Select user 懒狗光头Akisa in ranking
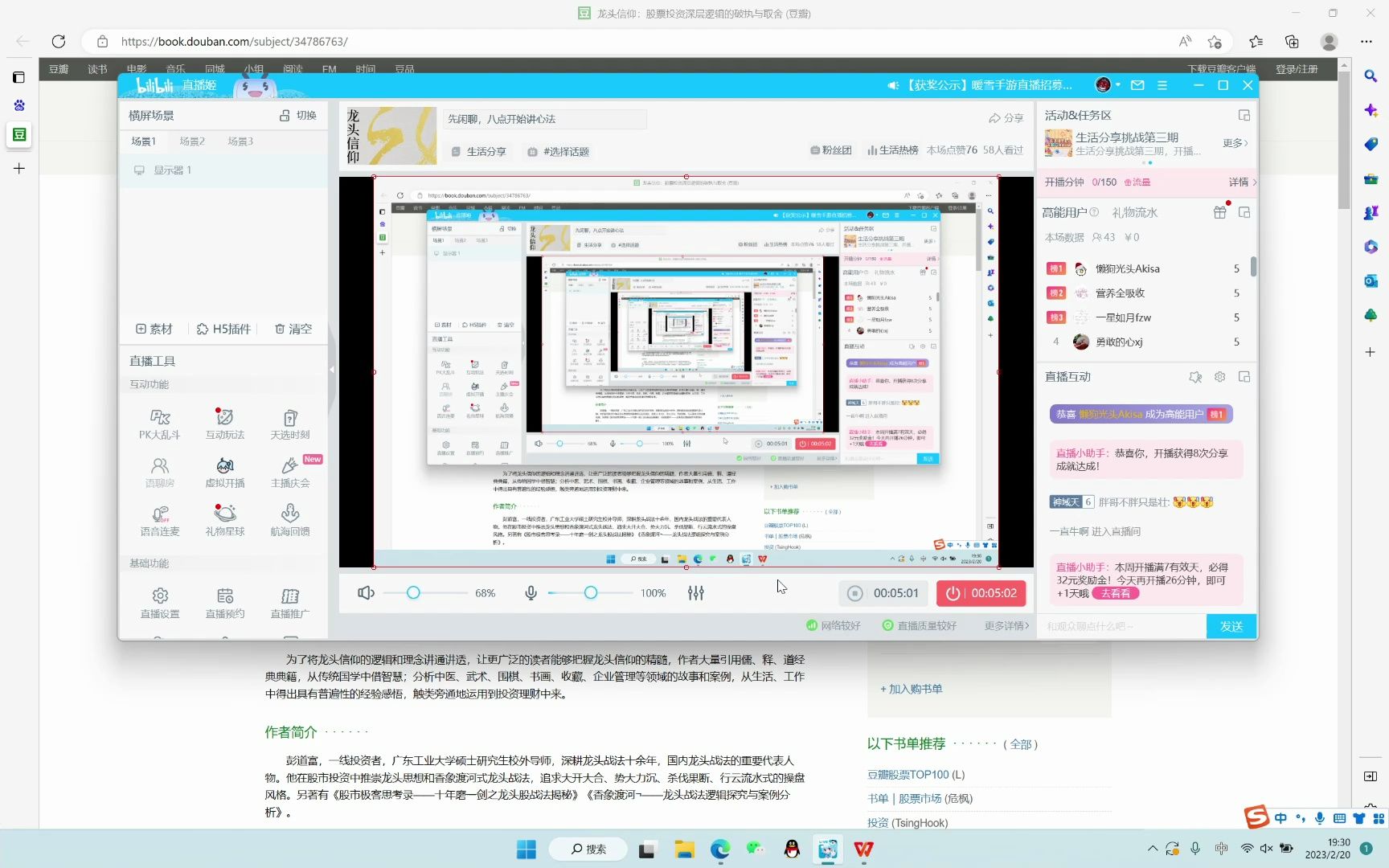 tap(1145, 269)
